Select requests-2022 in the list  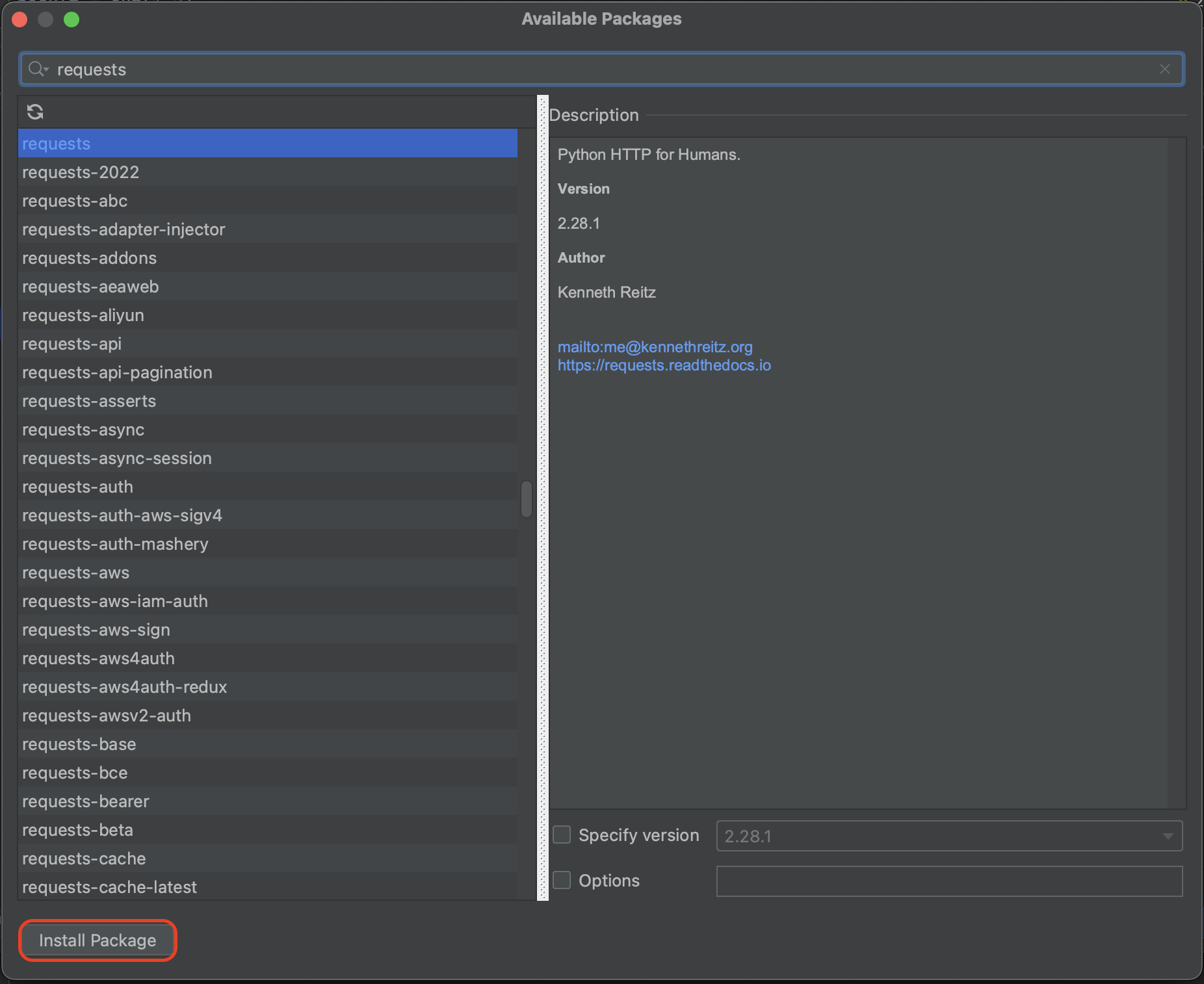(x=268, y=172)
